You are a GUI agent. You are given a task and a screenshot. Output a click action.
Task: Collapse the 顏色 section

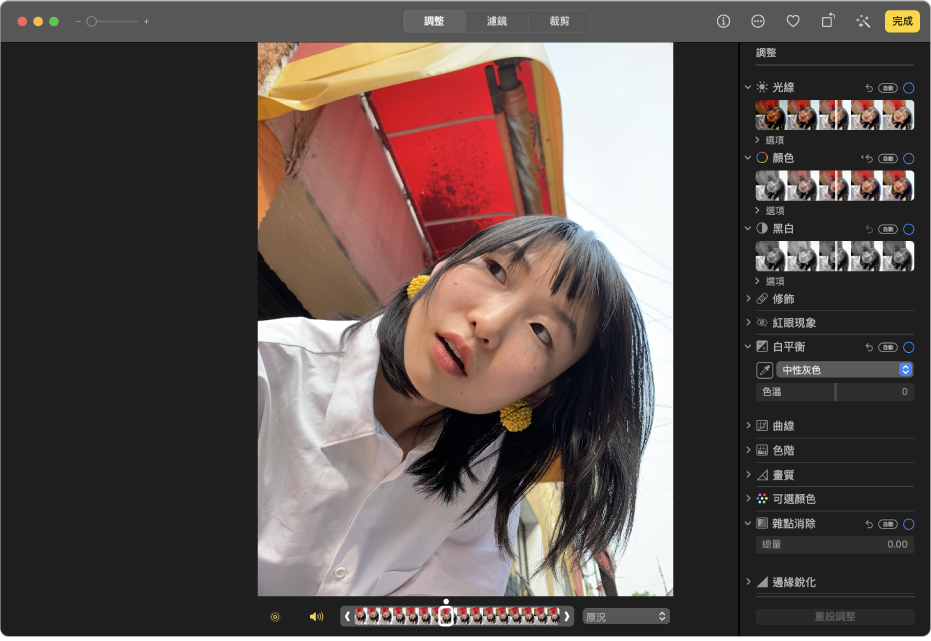point(748,158)
